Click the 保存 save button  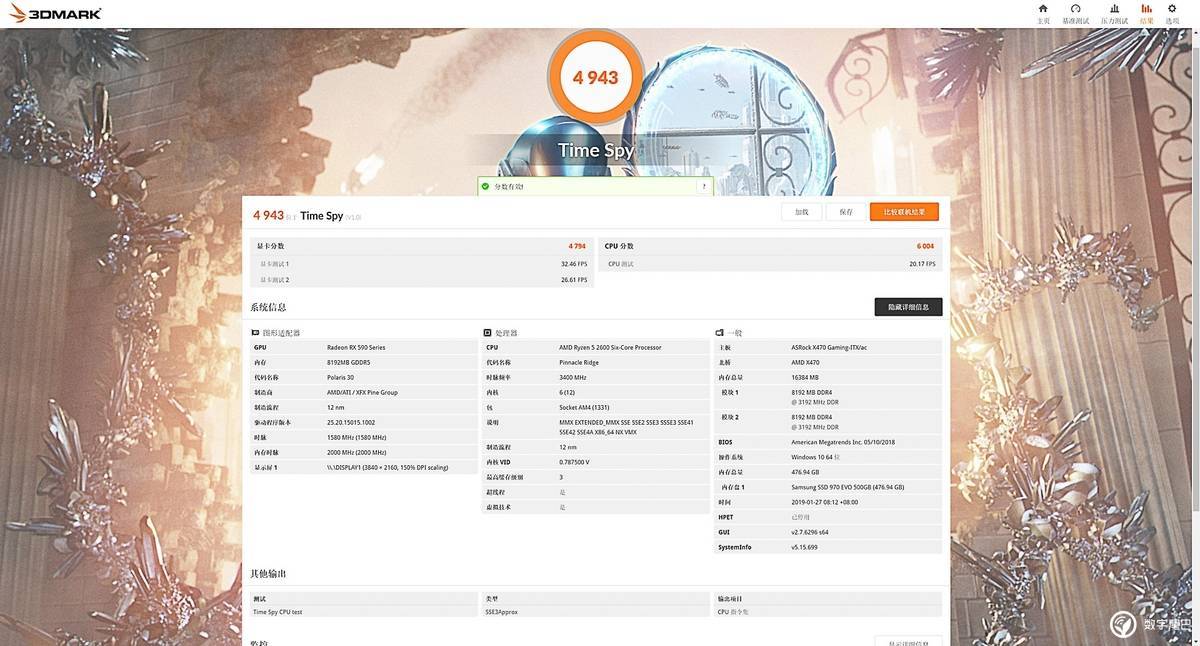click(846, 212)
